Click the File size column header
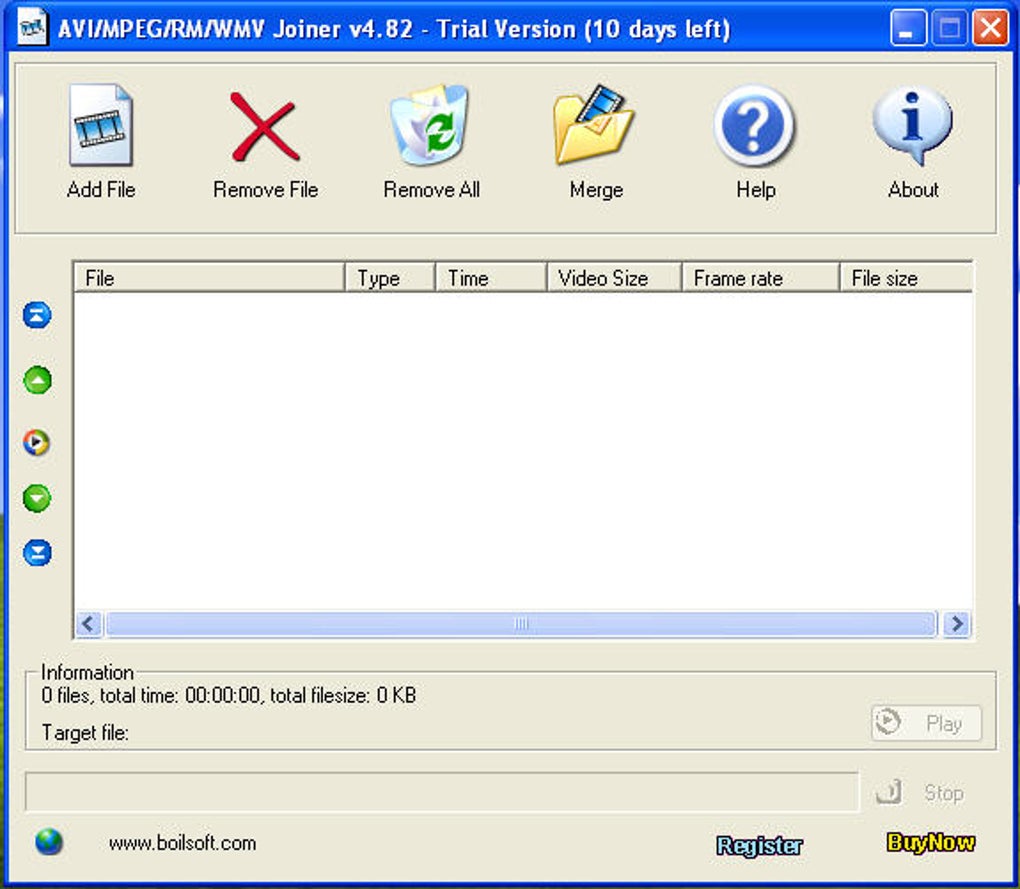Image resolution: width=1020 pixels, height=889 pixels. (x=906, y=278)
